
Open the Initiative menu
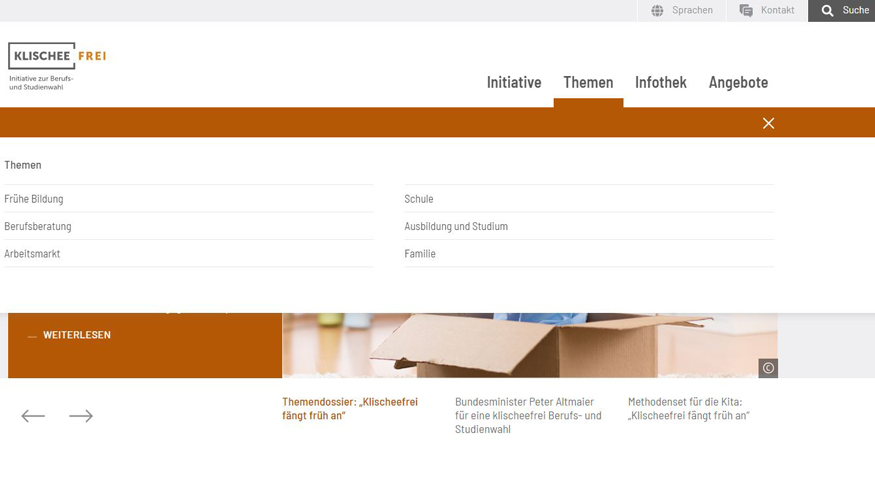click(514, 82)
